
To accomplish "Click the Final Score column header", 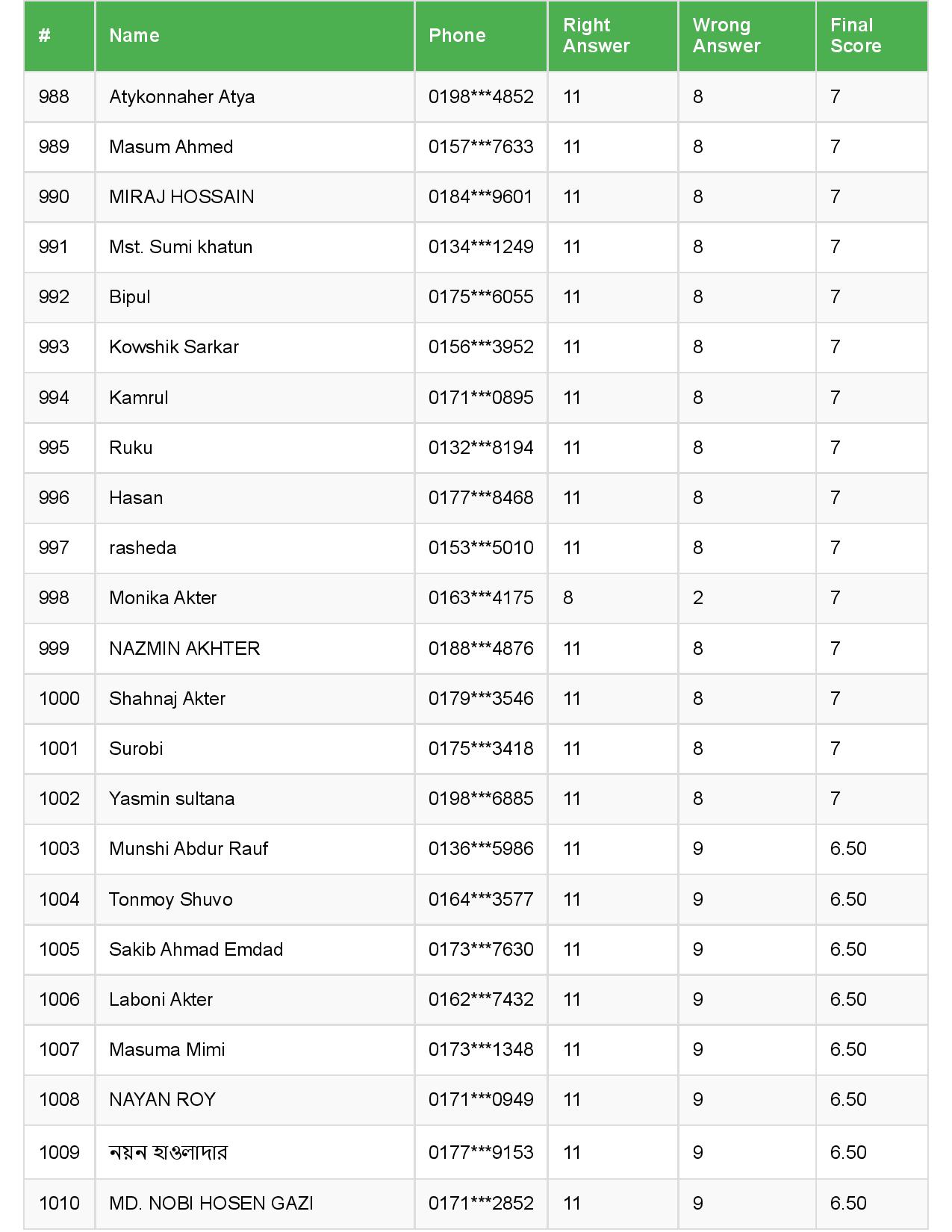I will coord(855,36).
